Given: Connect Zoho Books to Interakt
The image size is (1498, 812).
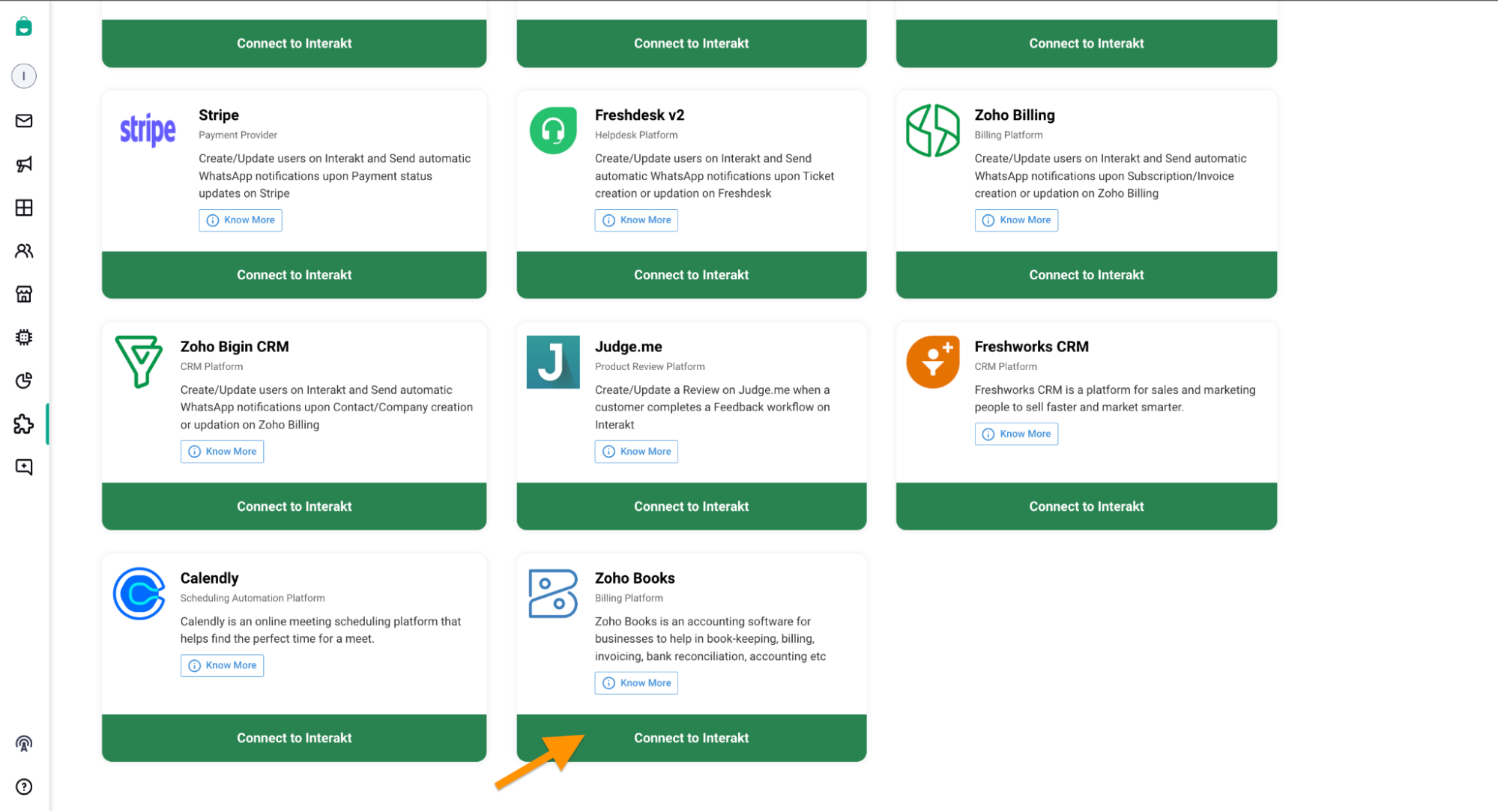Looking at the screenshot, I should click(x=690, y=737).
